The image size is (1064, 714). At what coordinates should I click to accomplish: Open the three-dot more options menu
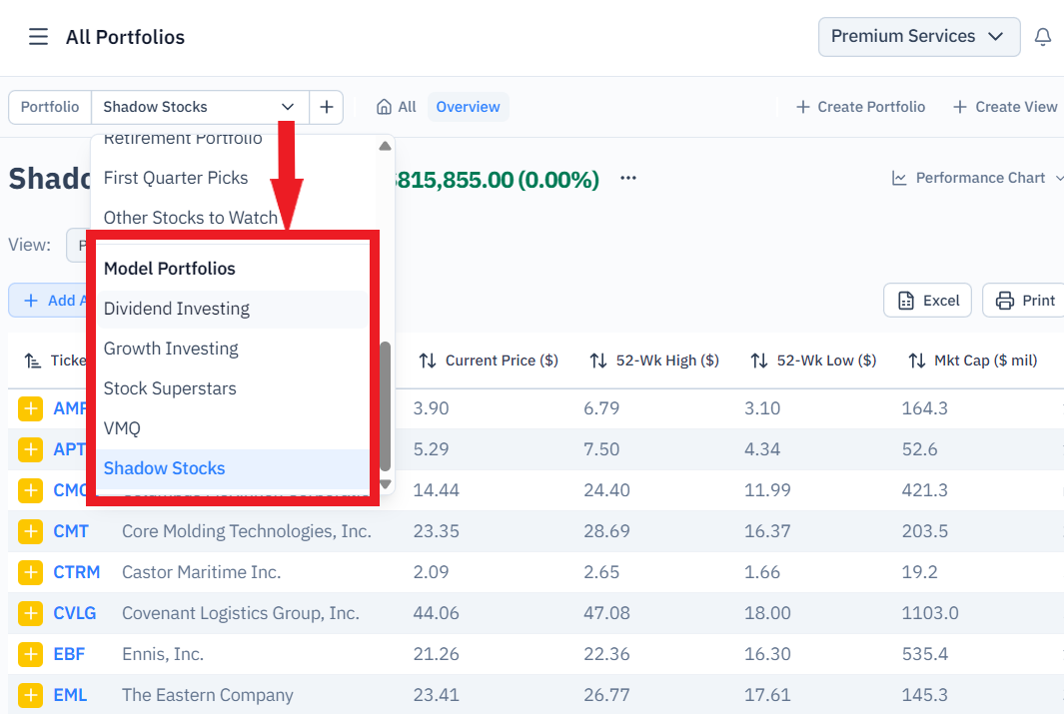tap(628, 178)
